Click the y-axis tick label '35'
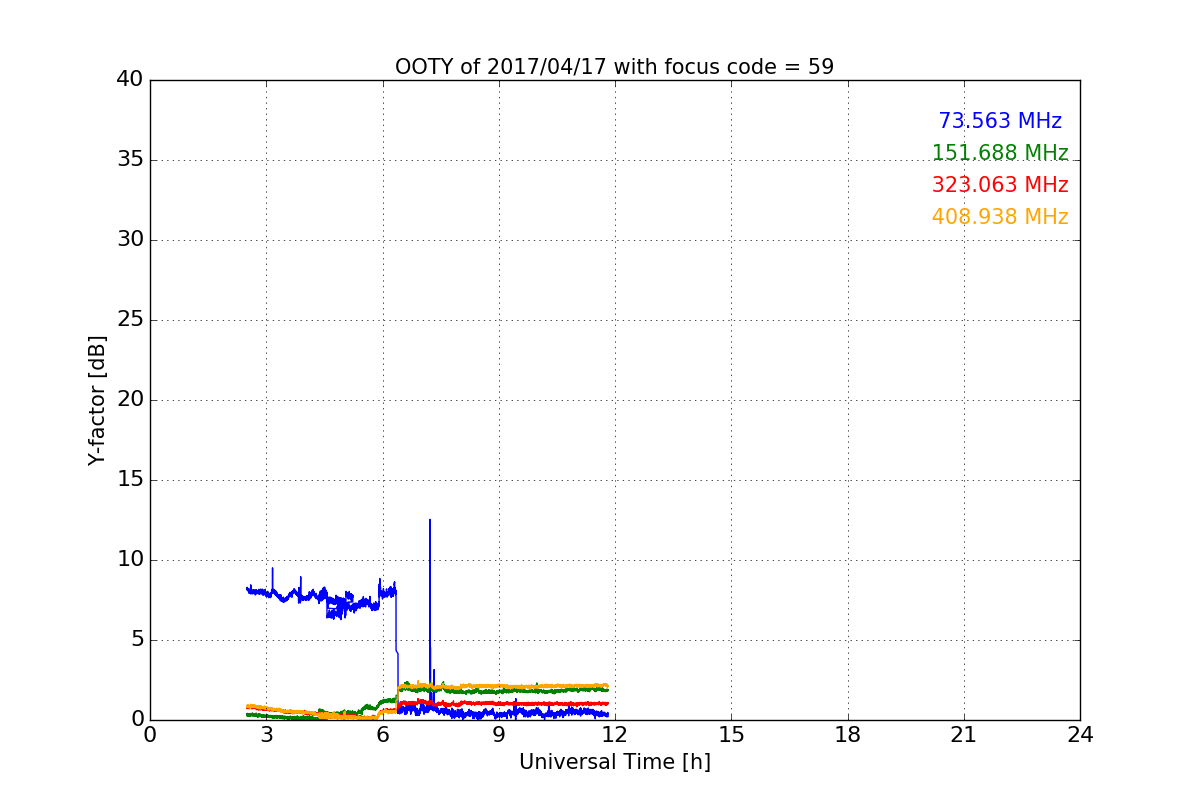The width and height of the screenshot is (1200, 800). point(130,160)
